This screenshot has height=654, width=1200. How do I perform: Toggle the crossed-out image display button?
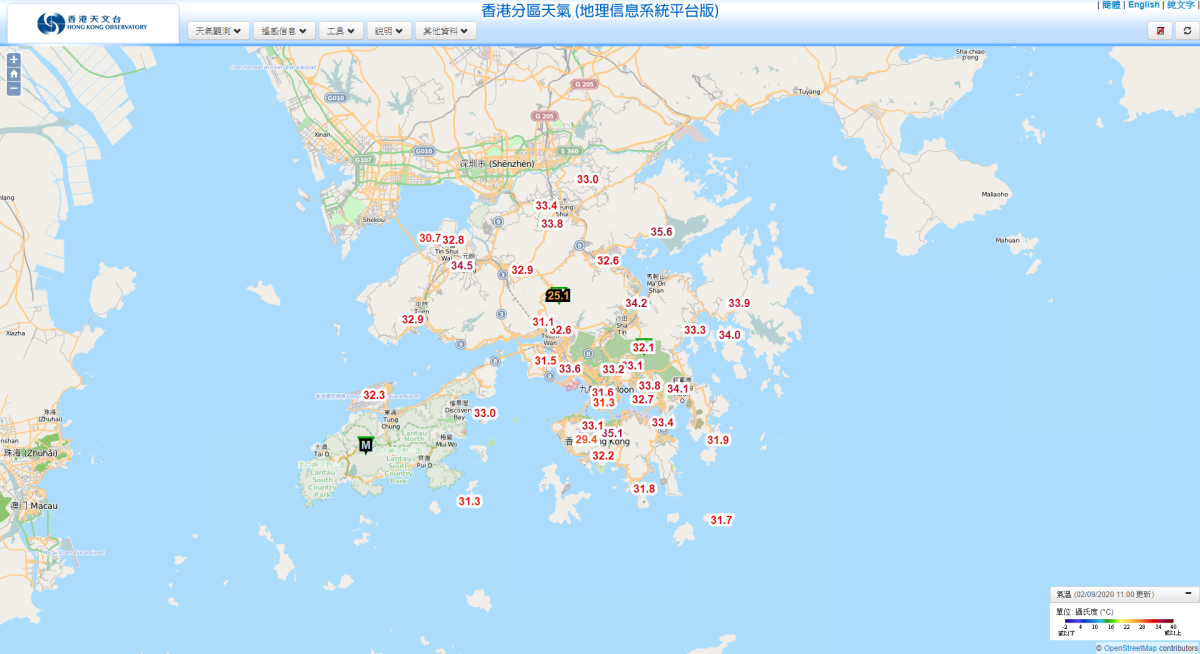[x=1160, y=31]
